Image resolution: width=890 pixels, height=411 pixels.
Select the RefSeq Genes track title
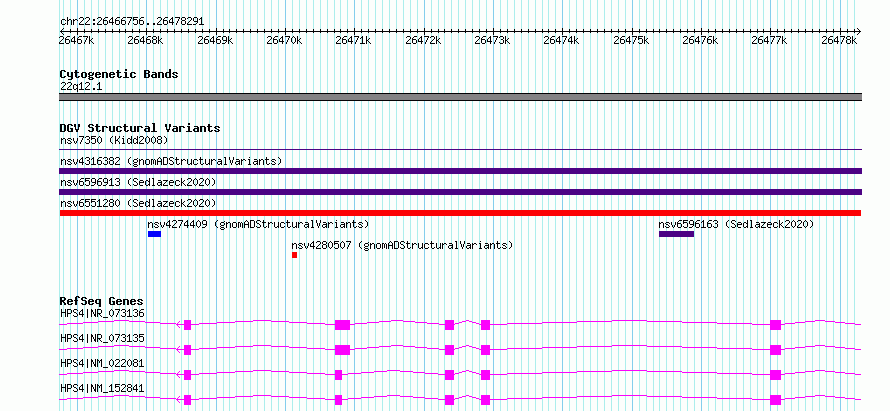(x=102, y=301)
